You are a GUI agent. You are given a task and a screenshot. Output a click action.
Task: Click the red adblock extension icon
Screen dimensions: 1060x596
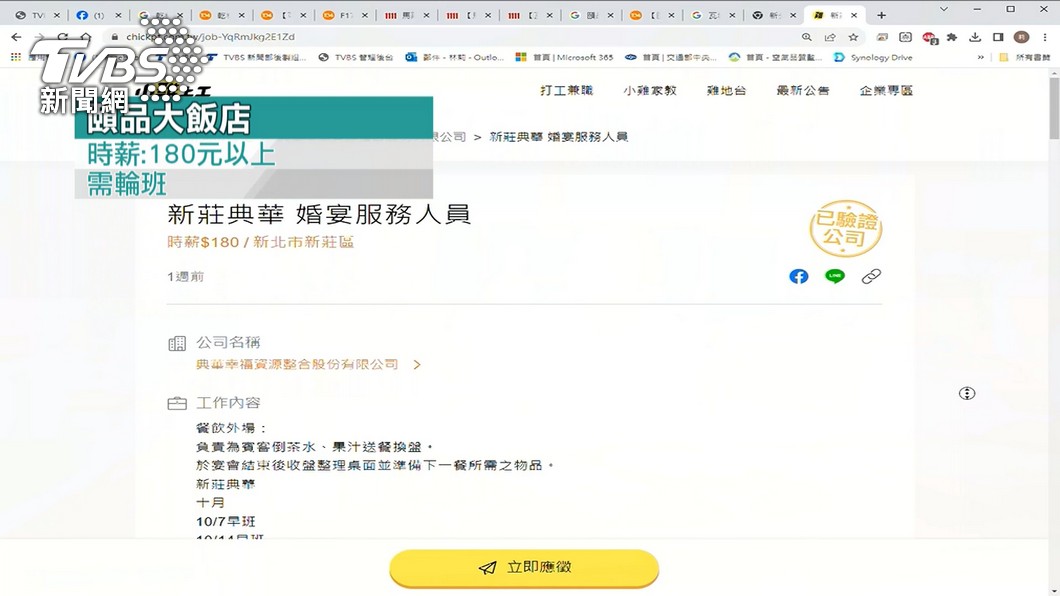[x=930, y=38]
